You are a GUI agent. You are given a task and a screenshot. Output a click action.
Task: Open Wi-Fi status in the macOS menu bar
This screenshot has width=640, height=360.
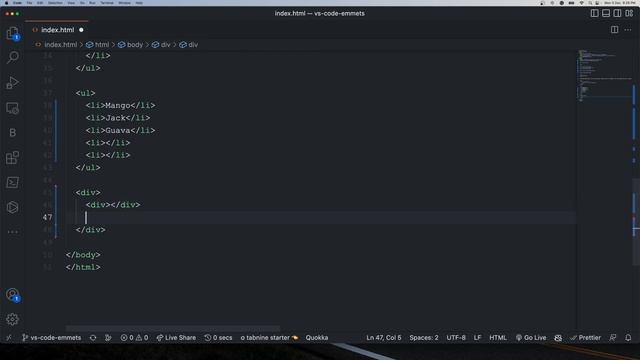click(581, 3)
